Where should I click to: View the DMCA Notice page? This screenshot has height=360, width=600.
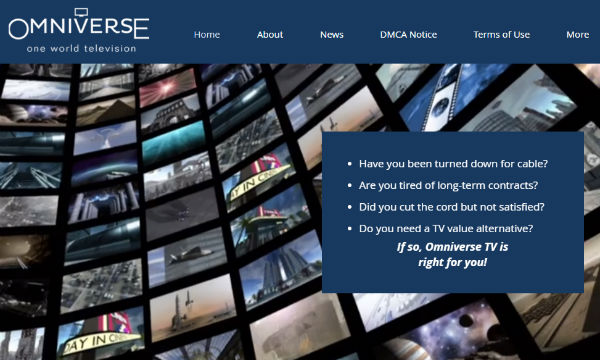point(408,35)
